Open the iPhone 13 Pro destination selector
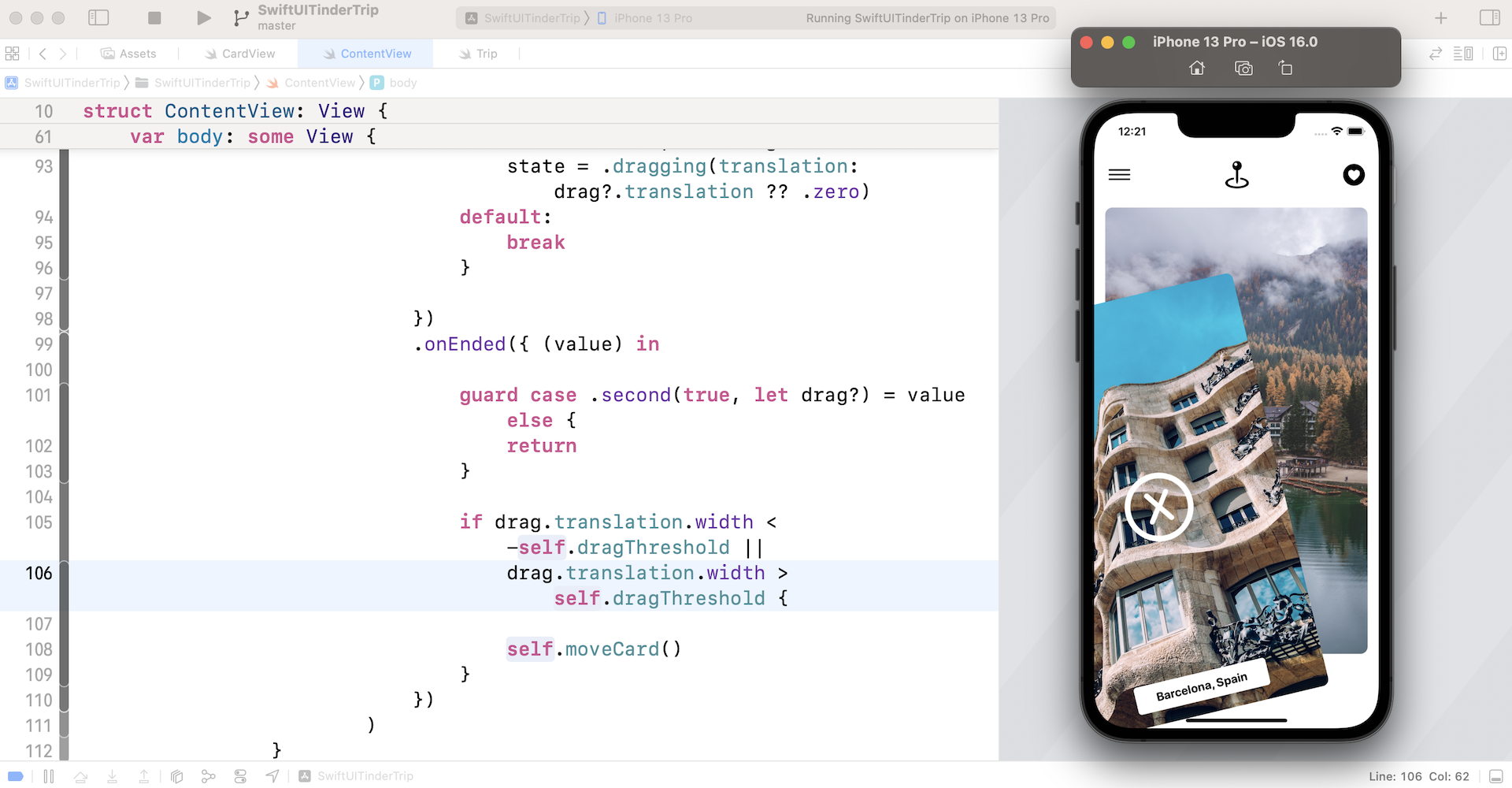This screenshot has height=788, width=1512. pyautogui.click(x=645, y=18)
